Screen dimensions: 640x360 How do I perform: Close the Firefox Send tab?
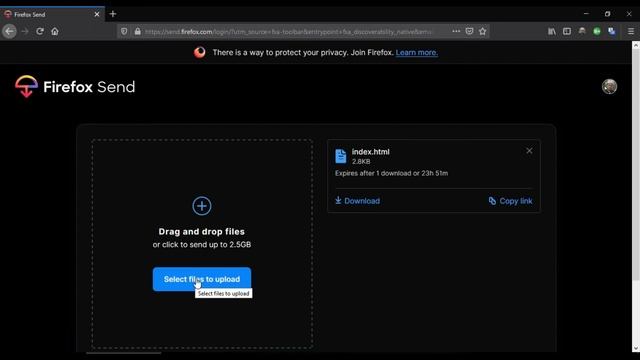coord(97,14)
